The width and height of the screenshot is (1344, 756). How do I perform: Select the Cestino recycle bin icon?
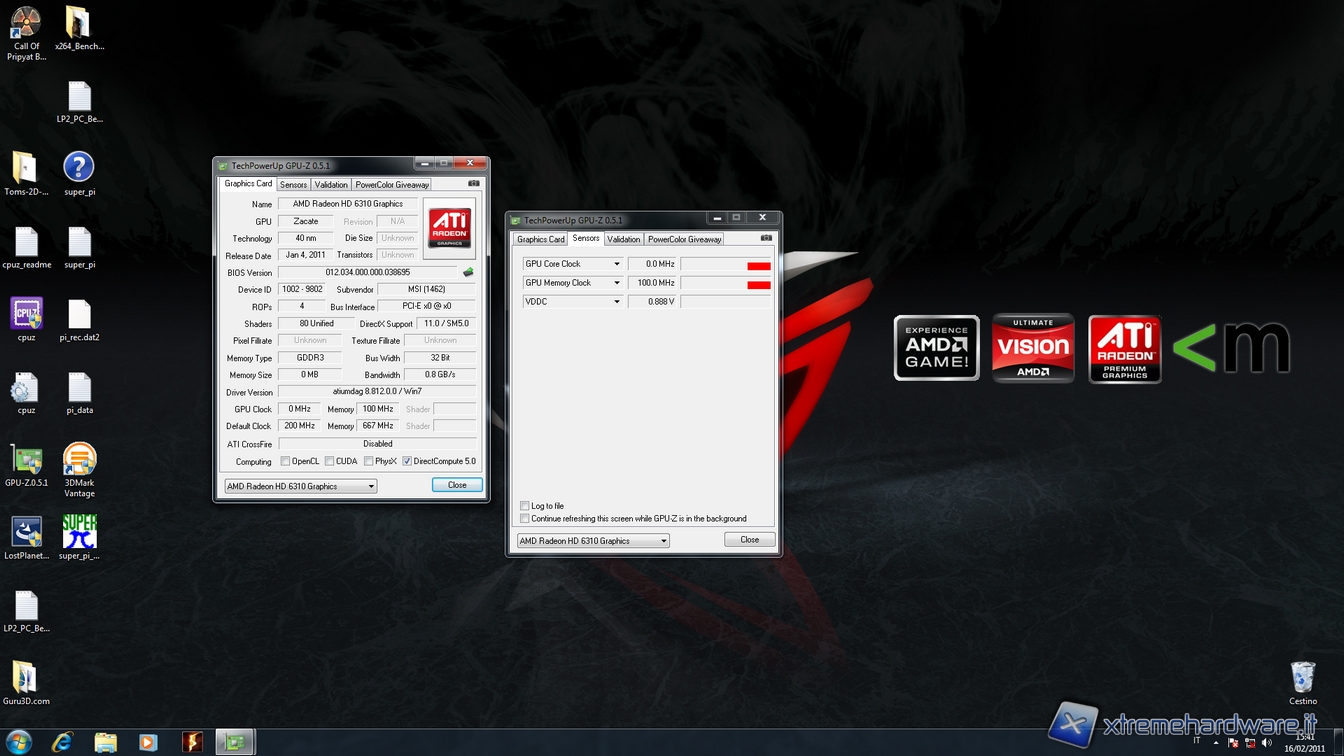click(1303, 678)
